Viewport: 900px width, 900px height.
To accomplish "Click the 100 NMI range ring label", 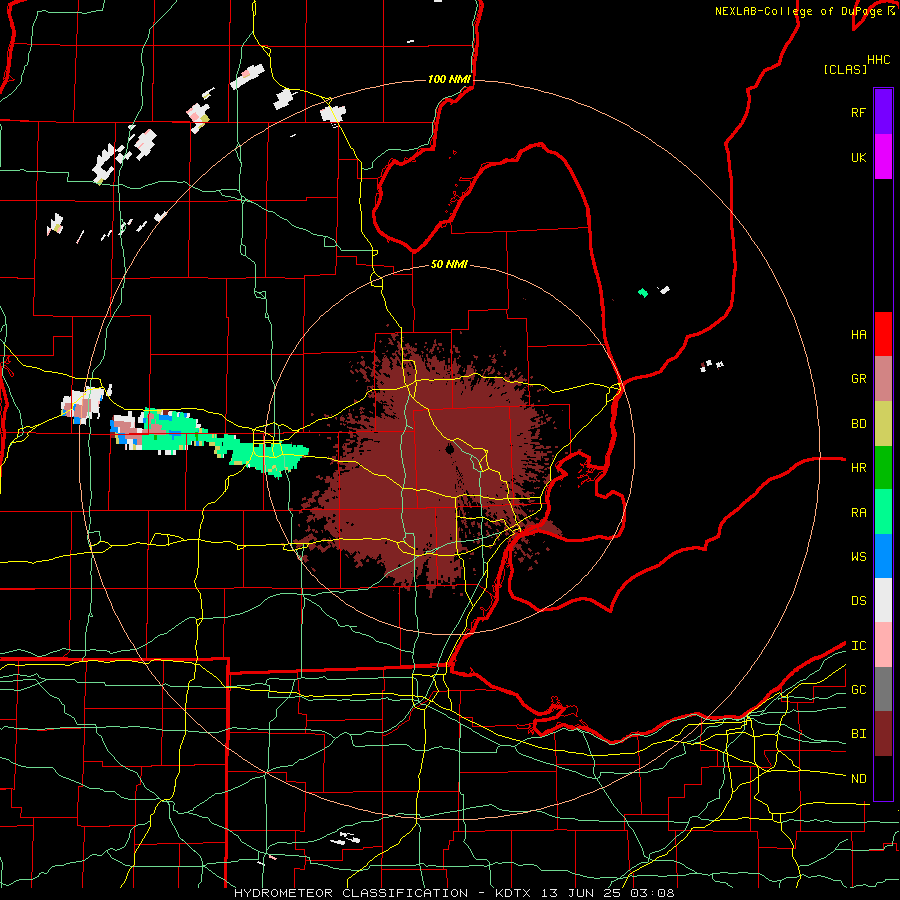I will 449,79.
